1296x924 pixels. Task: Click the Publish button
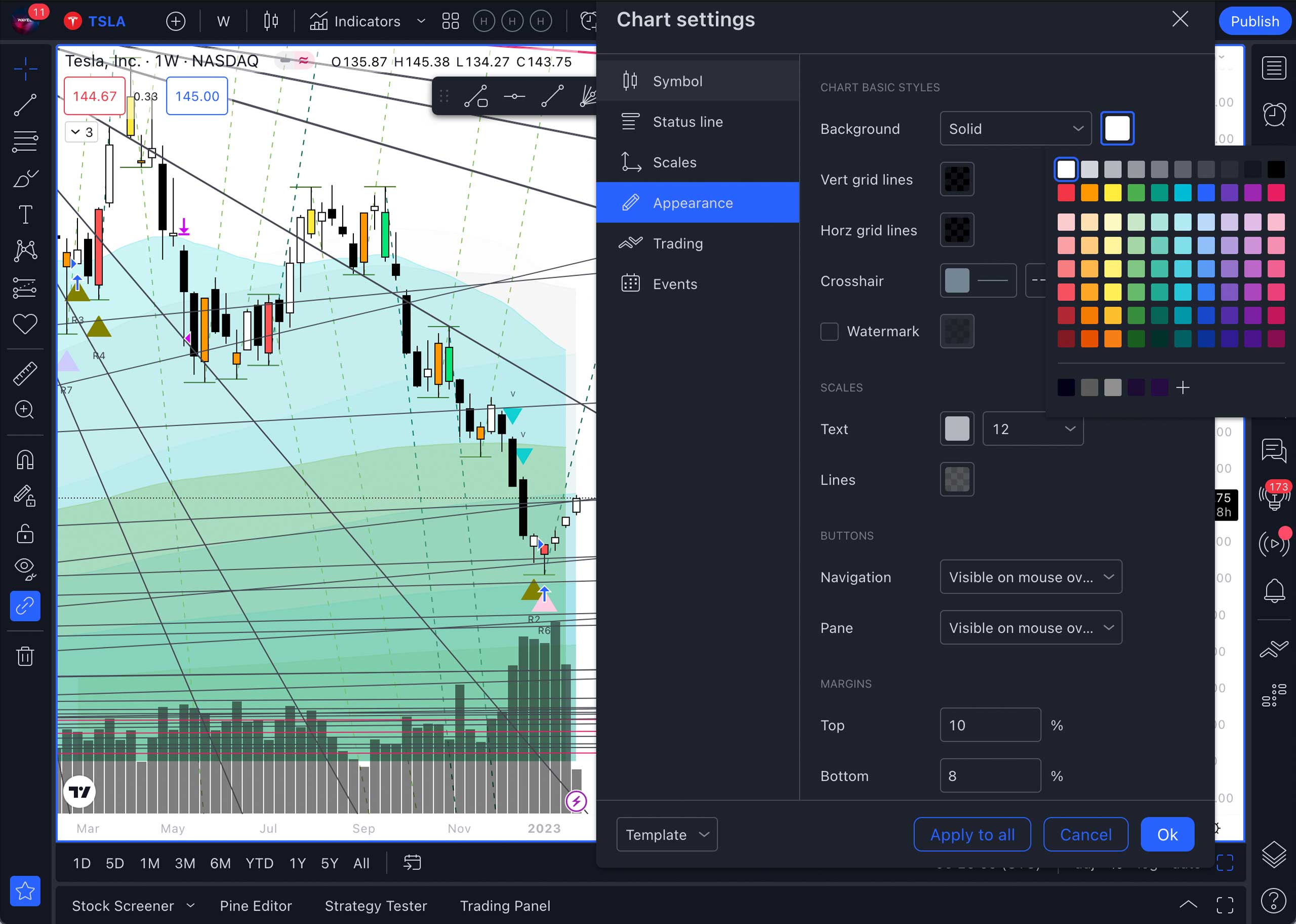[x=1254, y=22]
